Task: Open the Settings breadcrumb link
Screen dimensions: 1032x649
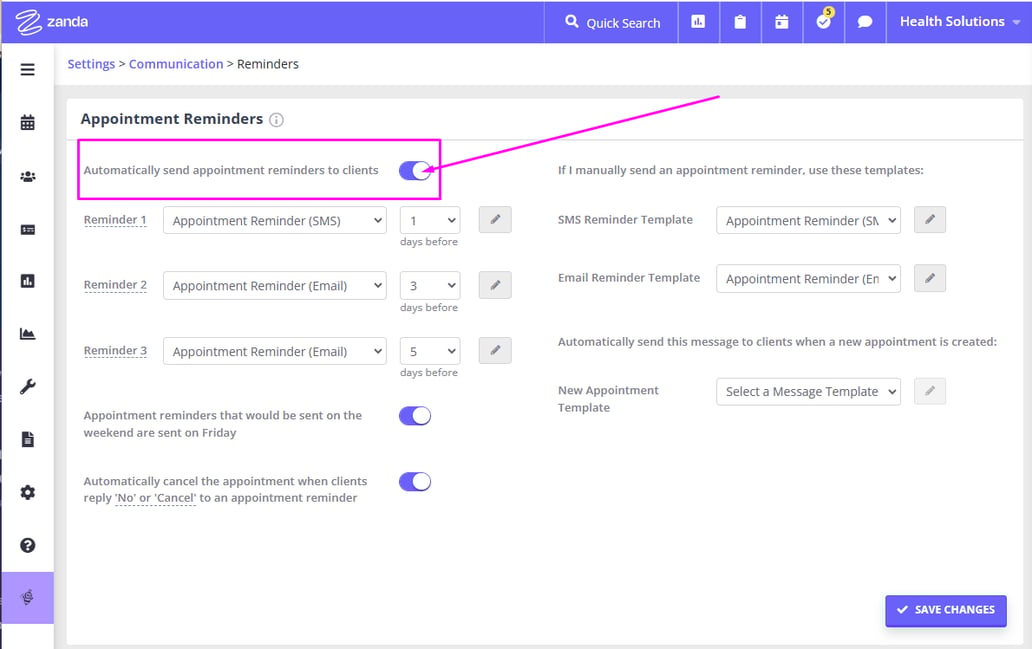Action: (x=91, y=63)
